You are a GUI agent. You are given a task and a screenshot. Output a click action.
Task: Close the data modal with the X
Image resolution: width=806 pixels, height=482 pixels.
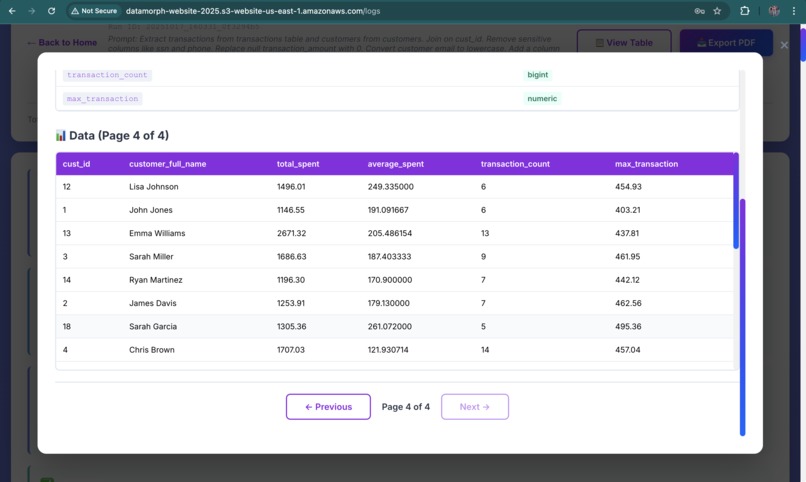[784, 45]
